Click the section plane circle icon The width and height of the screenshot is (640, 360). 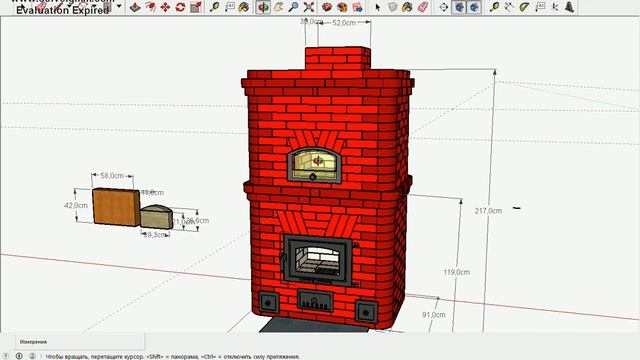(444, 7)
